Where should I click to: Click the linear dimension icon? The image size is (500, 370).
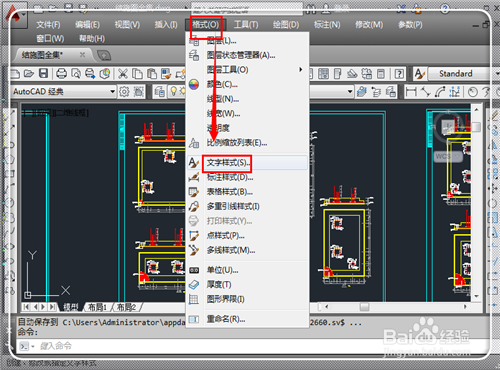pyautogui.click(x=411, y=91)
